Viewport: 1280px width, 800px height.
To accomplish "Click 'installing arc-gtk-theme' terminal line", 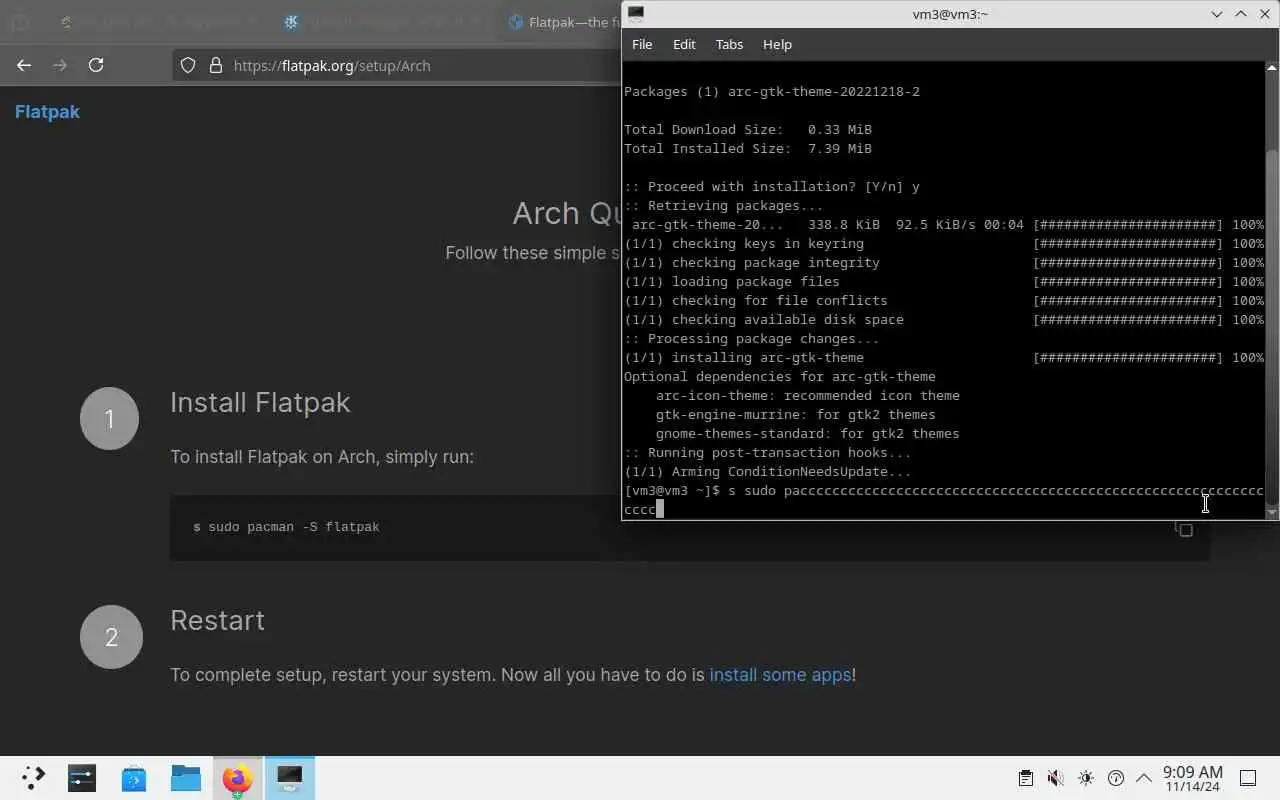I will click(744, 358).
